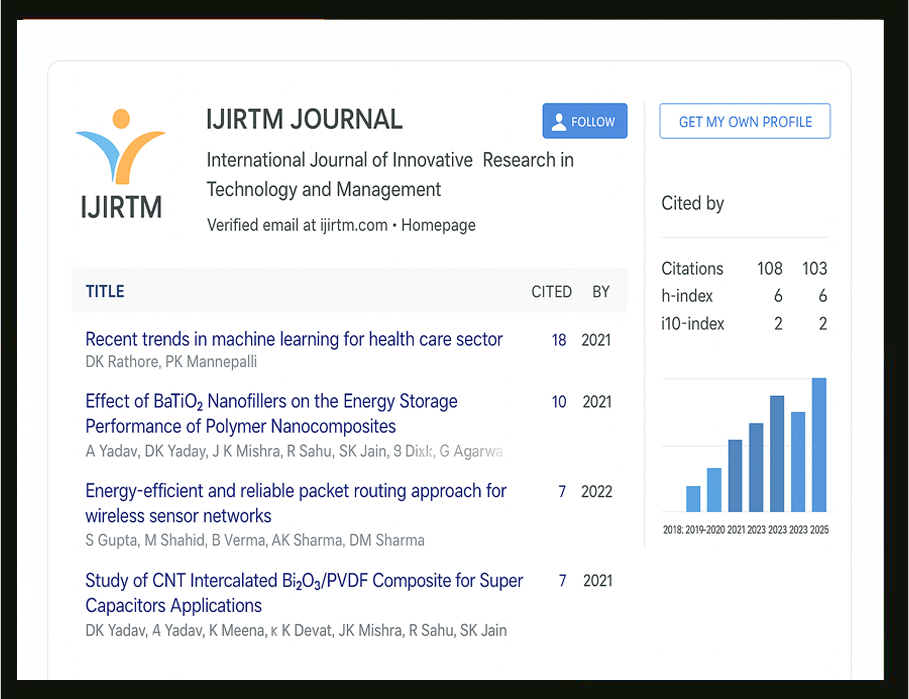This screenshot has width=909, height=699.
Task: Click the Citations row total 108
Action: (770, 268)
